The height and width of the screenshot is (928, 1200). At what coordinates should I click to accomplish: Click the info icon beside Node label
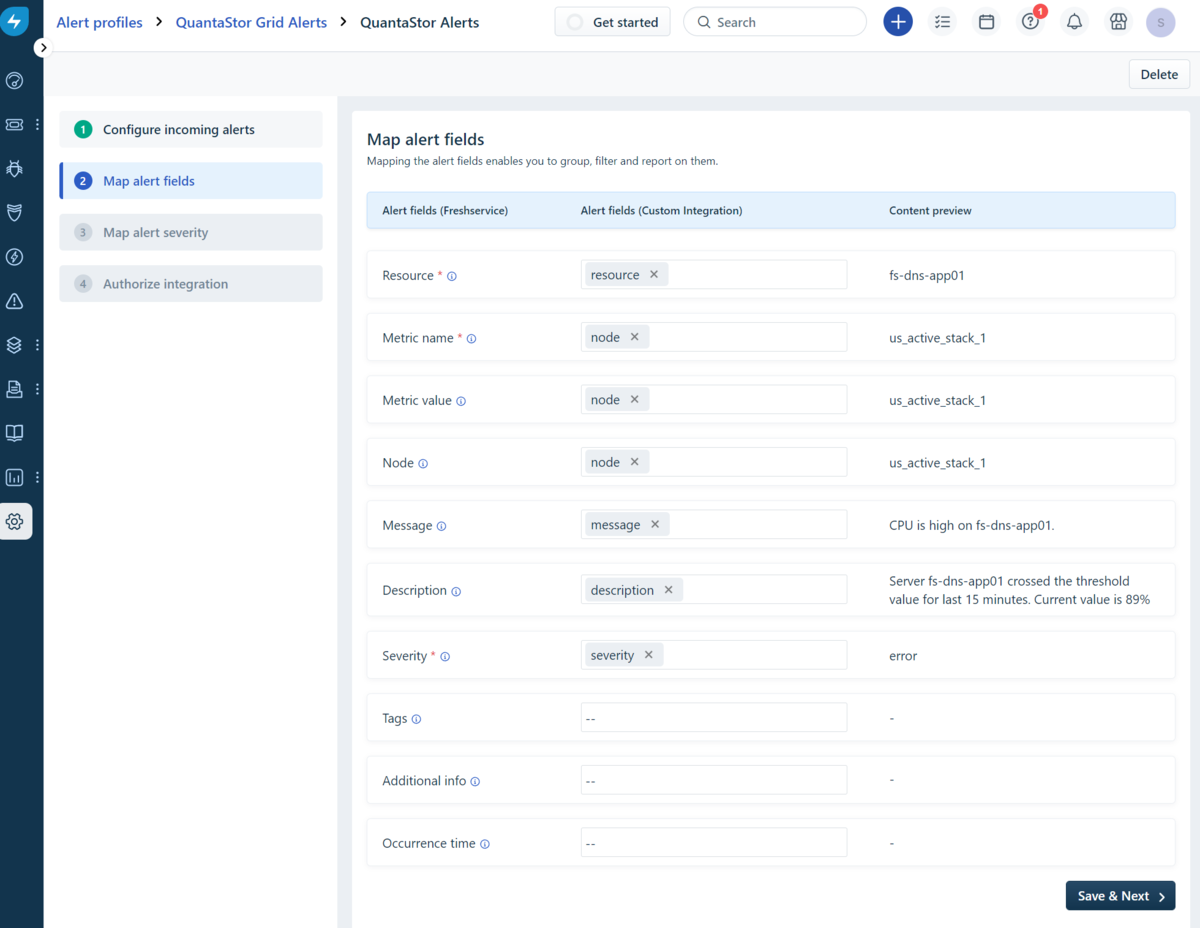pyautogui.click(x=423, y=464)
